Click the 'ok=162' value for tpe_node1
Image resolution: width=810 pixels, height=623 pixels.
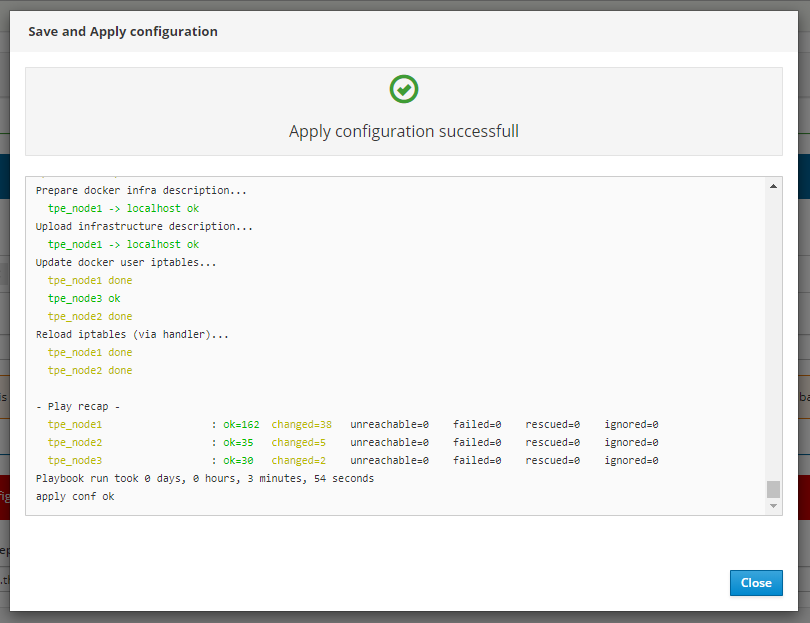coord(241,424)
